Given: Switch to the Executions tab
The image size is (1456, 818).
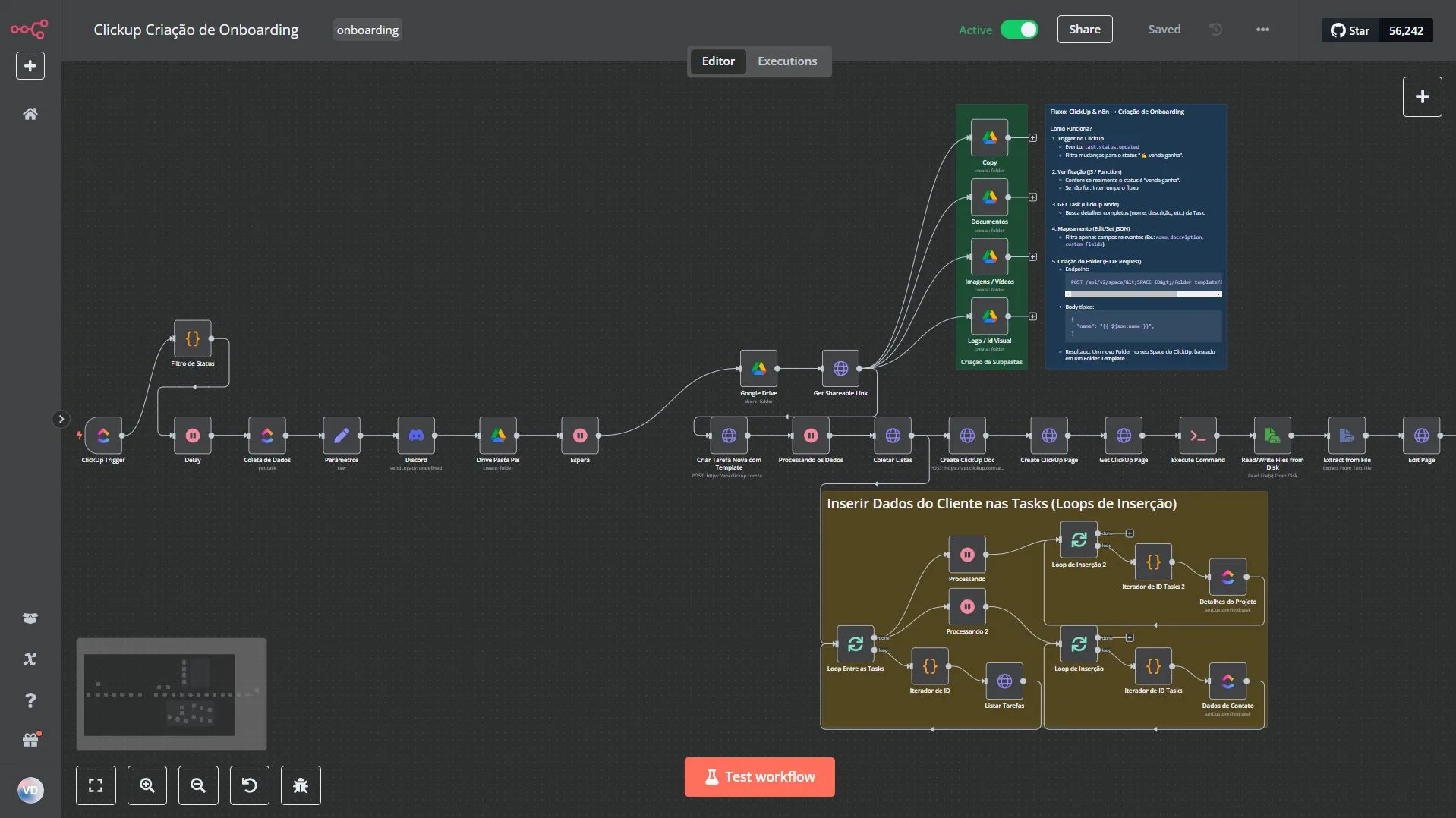Looking at the screenshot, I should click(x=787, y=61).
